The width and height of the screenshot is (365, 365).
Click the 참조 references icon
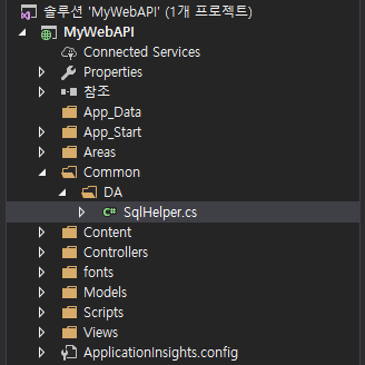pyautogui.click(x=69, y=92)
